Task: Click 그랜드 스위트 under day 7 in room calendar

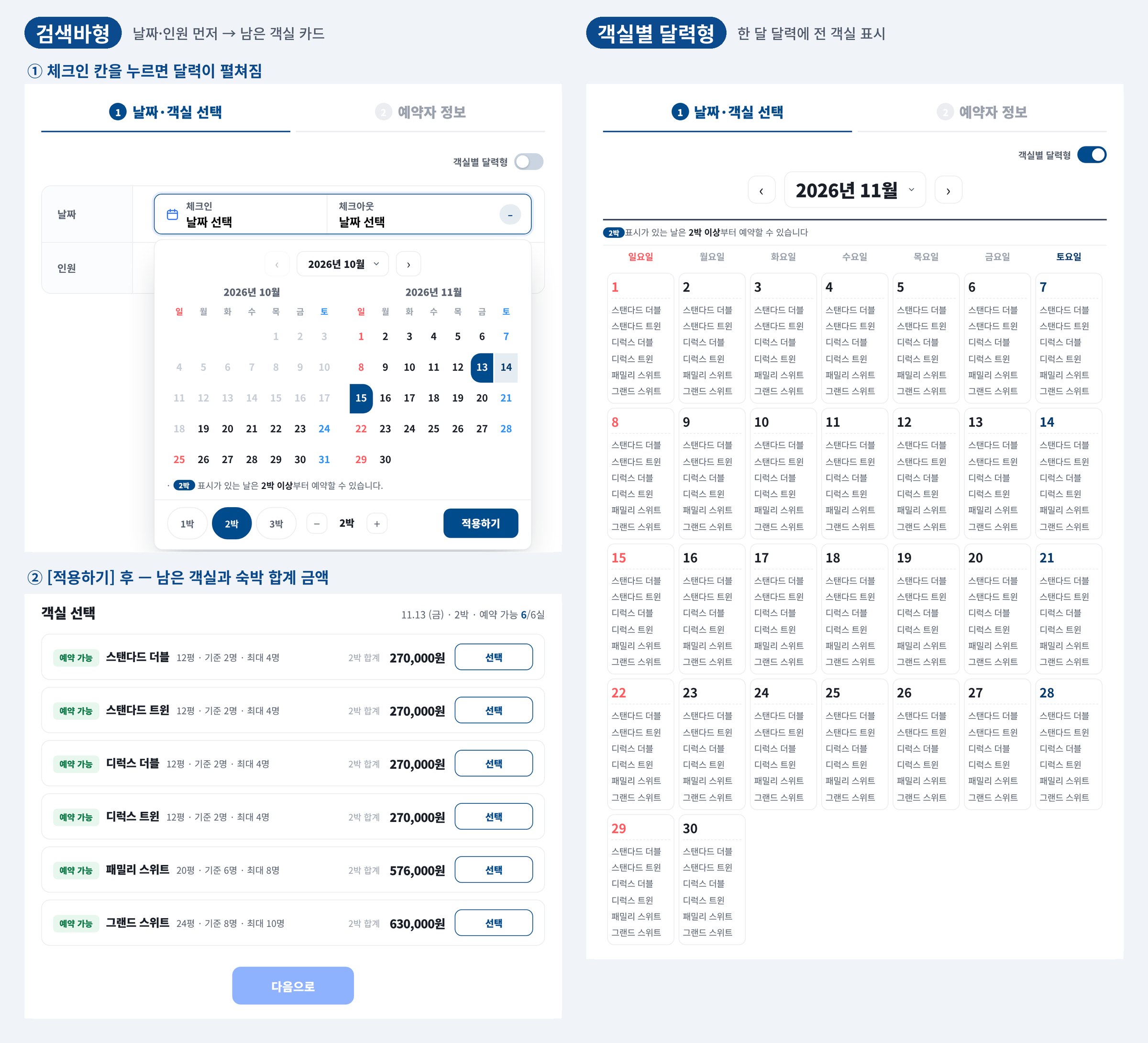Action: tap(1064, 391)
